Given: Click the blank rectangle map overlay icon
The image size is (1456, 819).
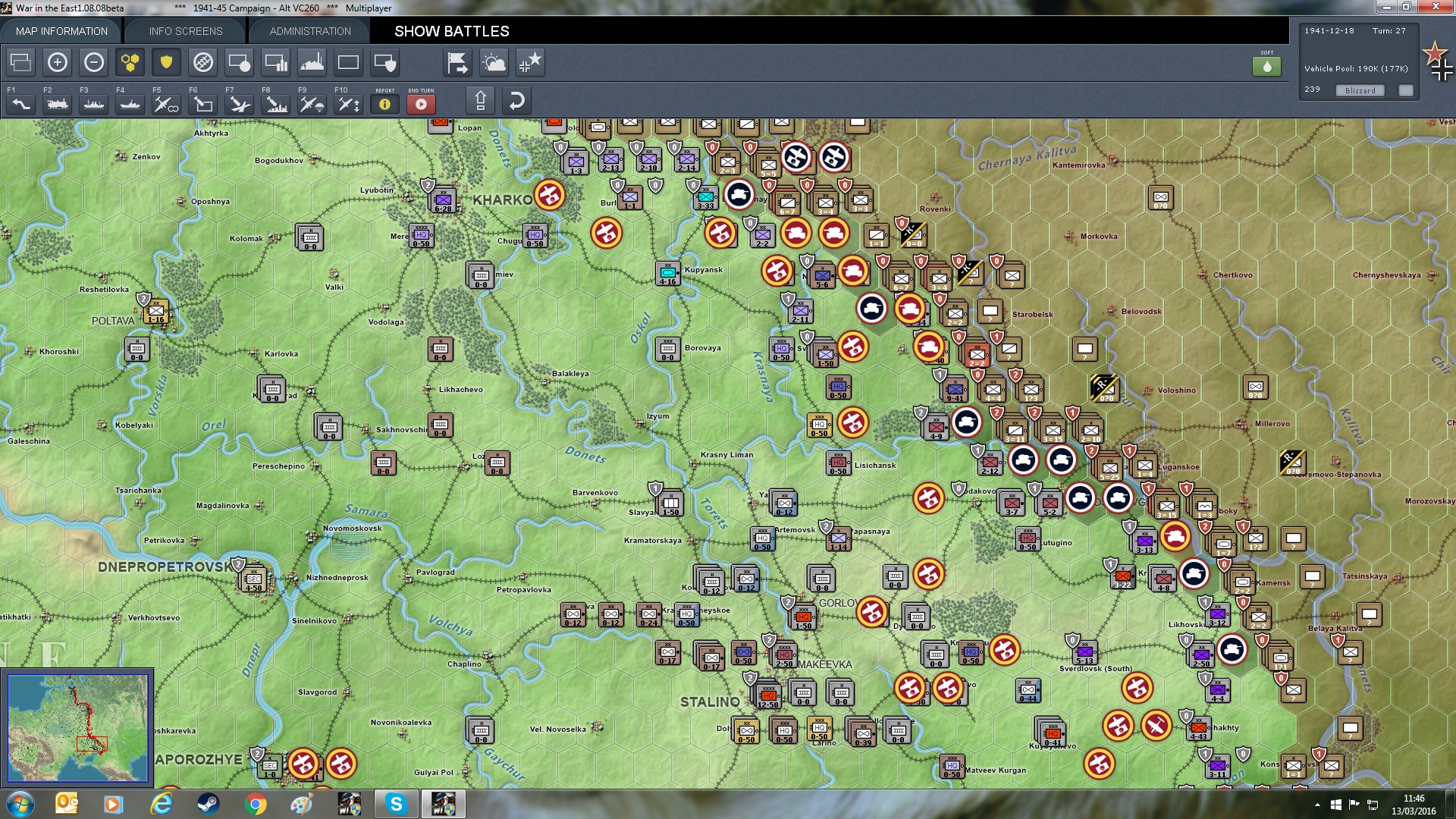Looking at the screenshot, I should pos(348,62).
